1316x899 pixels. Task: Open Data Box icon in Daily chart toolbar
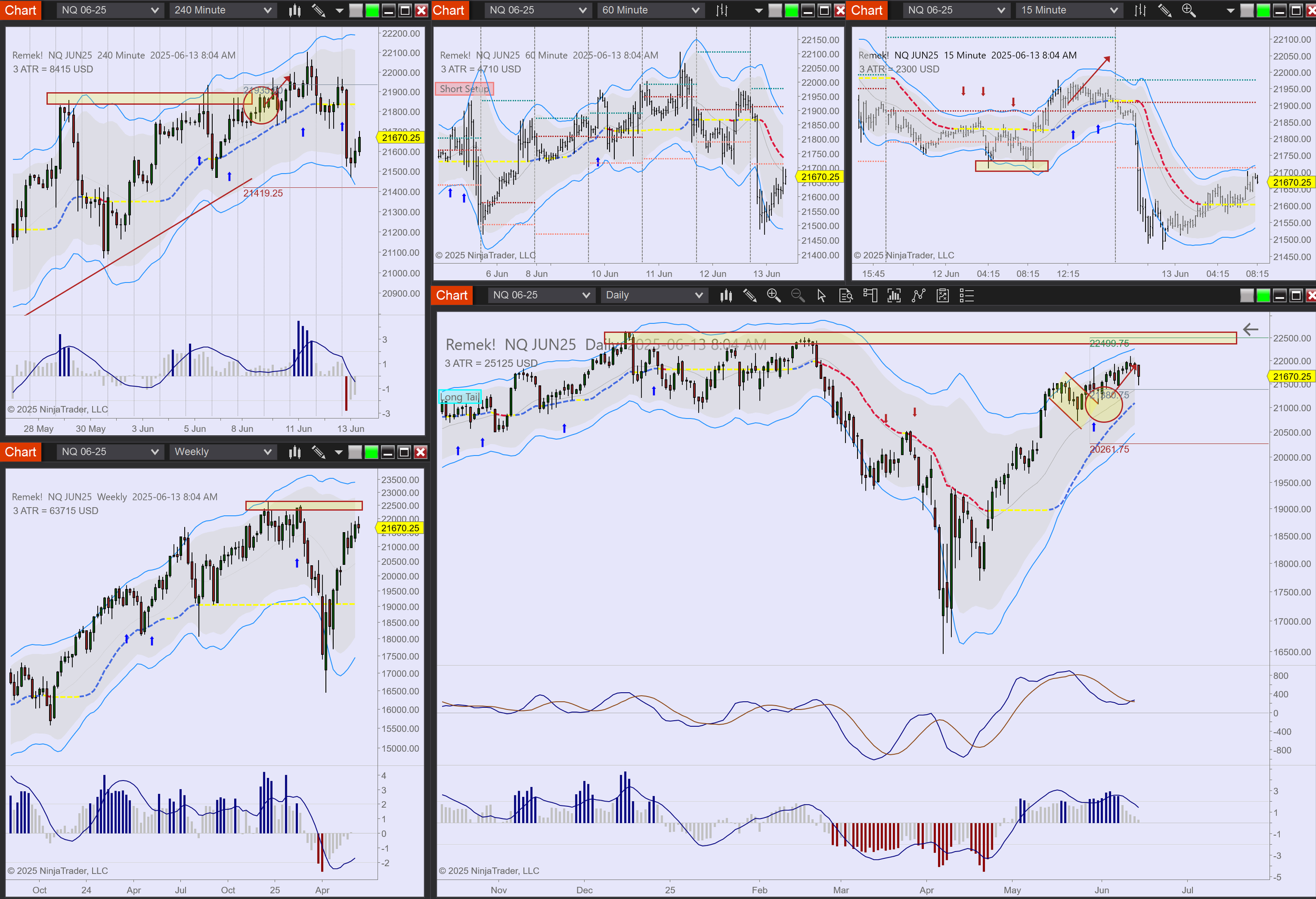(x=845, y=295)
